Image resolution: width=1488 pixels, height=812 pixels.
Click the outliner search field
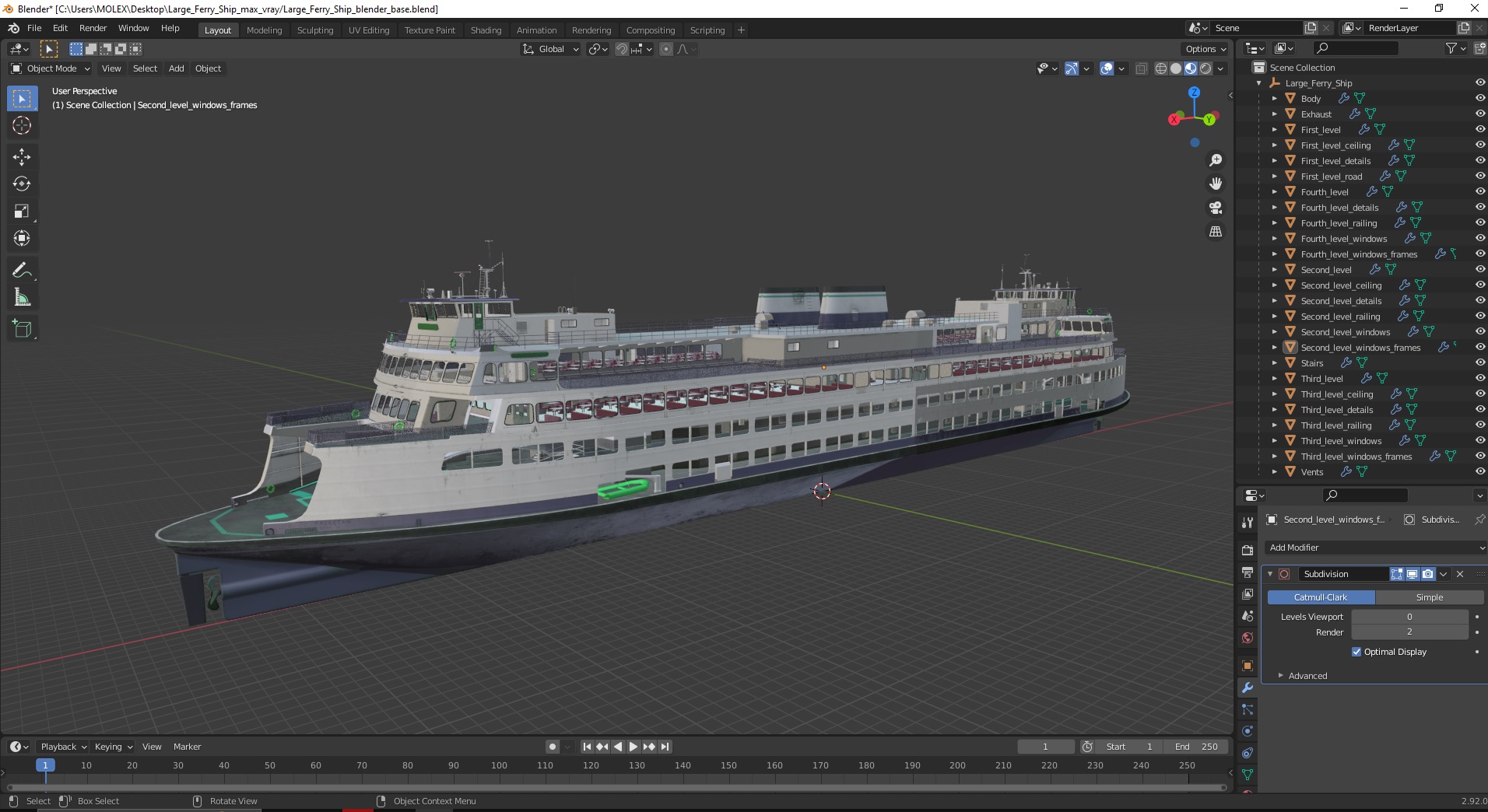(1355, 49)
